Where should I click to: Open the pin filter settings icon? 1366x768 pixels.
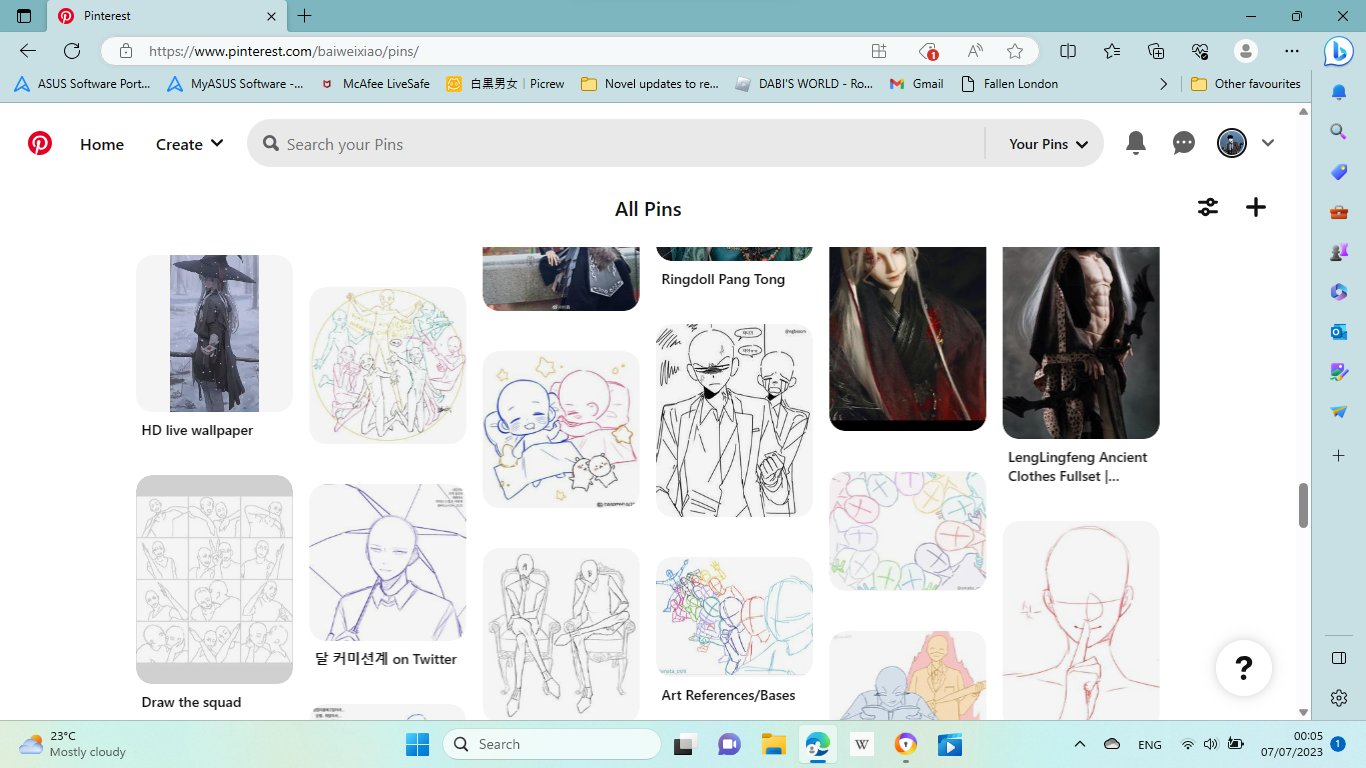[1208, 207]
